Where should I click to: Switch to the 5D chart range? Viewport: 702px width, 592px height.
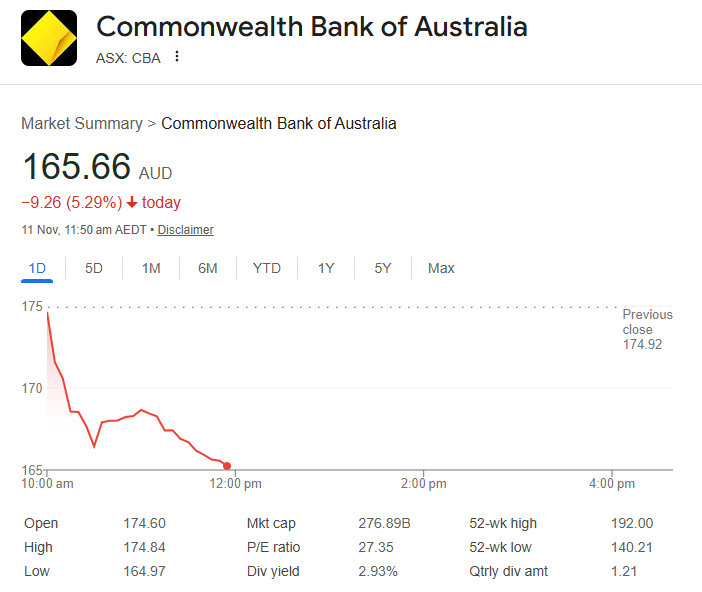(x=94, y=268)
